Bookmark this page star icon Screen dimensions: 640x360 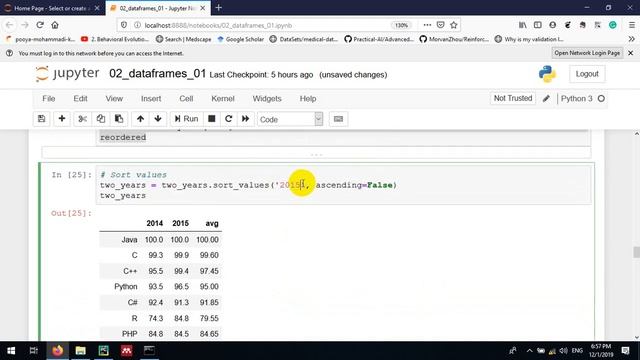coord(453,25)
